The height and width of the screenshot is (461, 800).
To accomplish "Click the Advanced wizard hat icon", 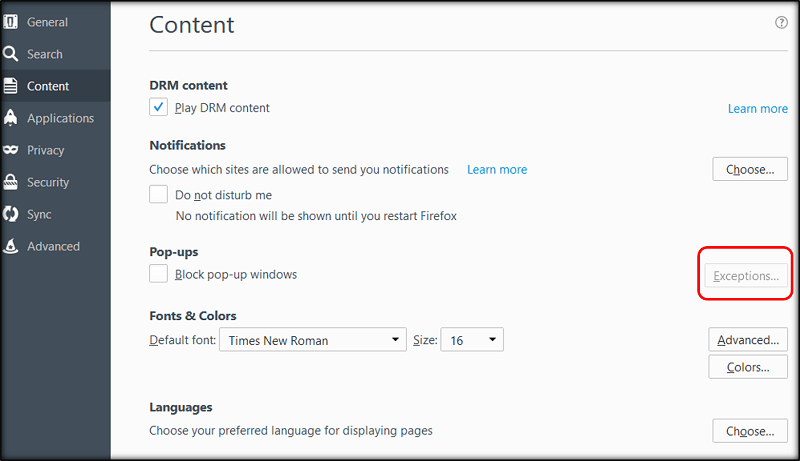I will pos(11,246).
